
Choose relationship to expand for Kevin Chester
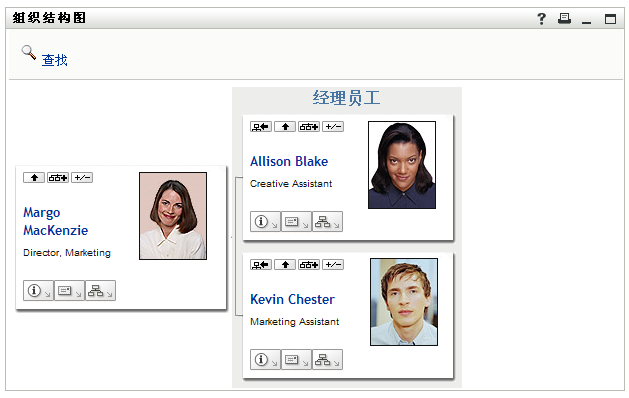click(x=309, y=265)
